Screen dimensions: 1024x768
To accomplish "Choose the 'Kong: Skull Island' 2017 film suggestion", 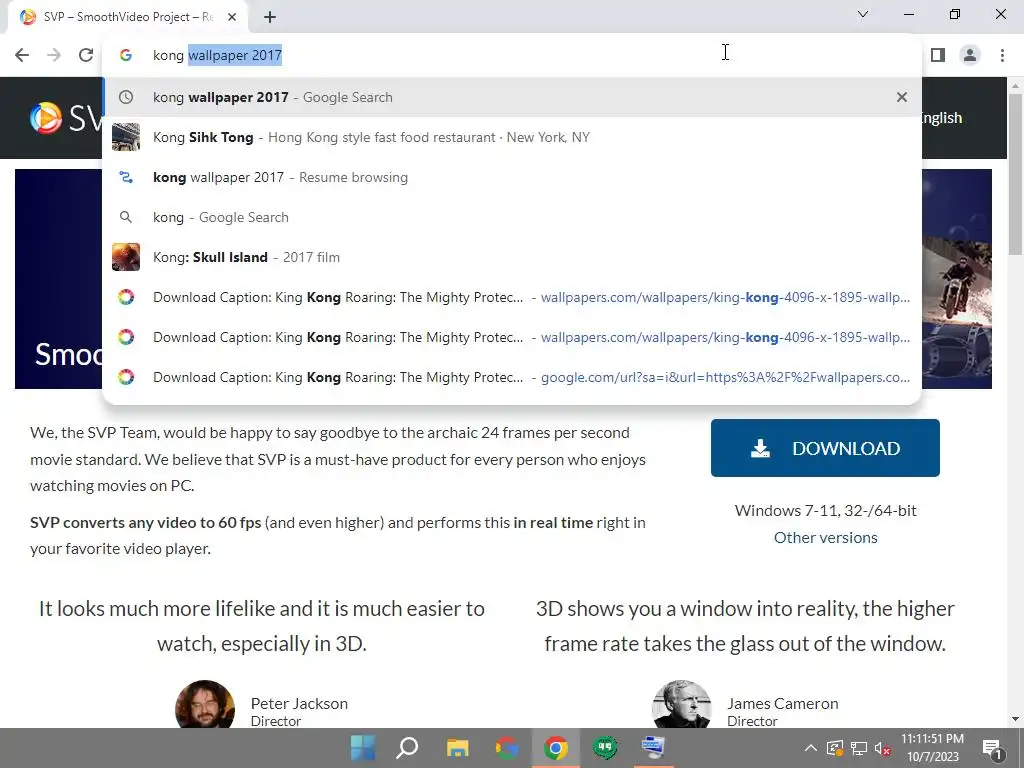I will tap(512, 257).
